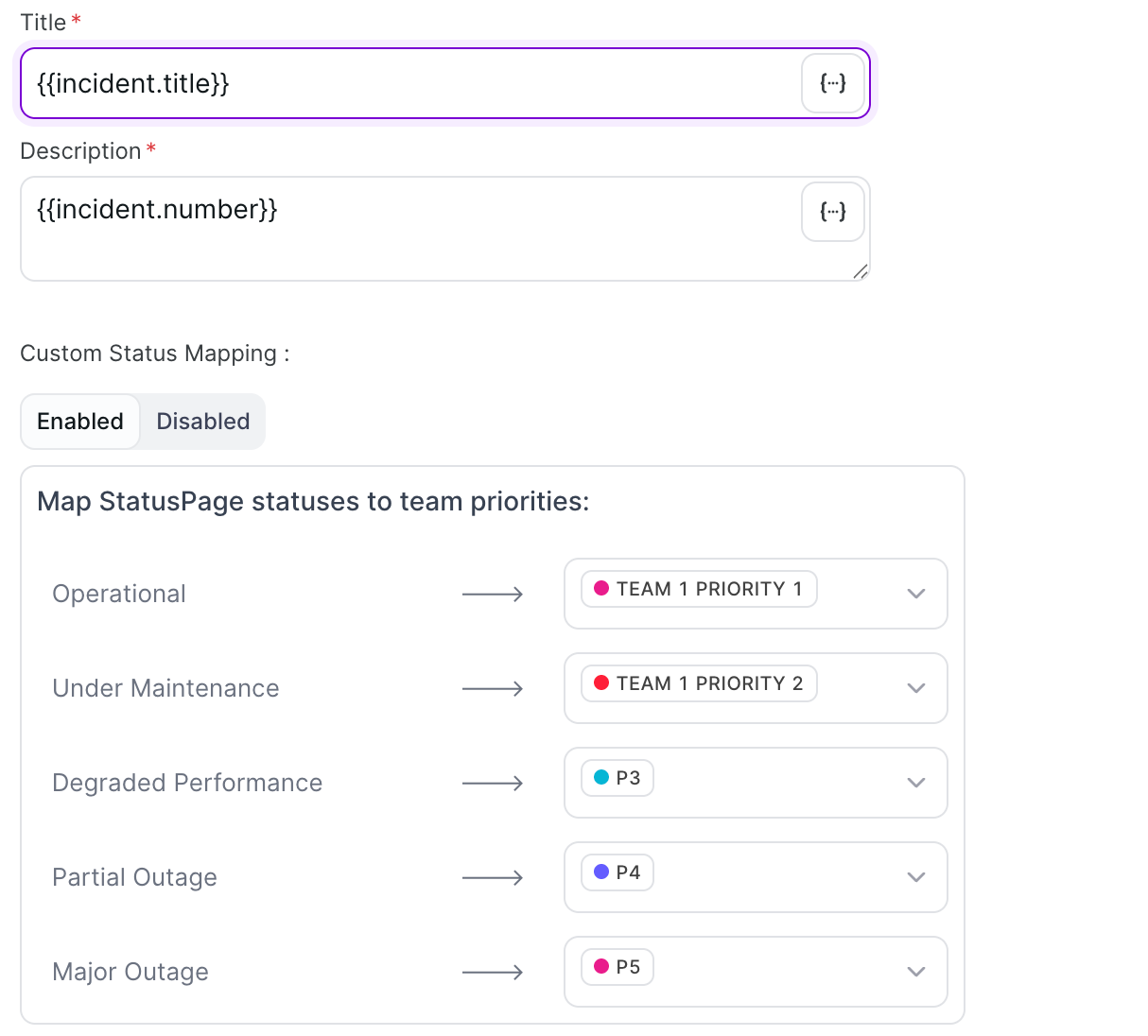Image resolution: width=1148 pixels, height=1036 pixels.
Task: Click the Degraded Performance status label
Action: 187,783
